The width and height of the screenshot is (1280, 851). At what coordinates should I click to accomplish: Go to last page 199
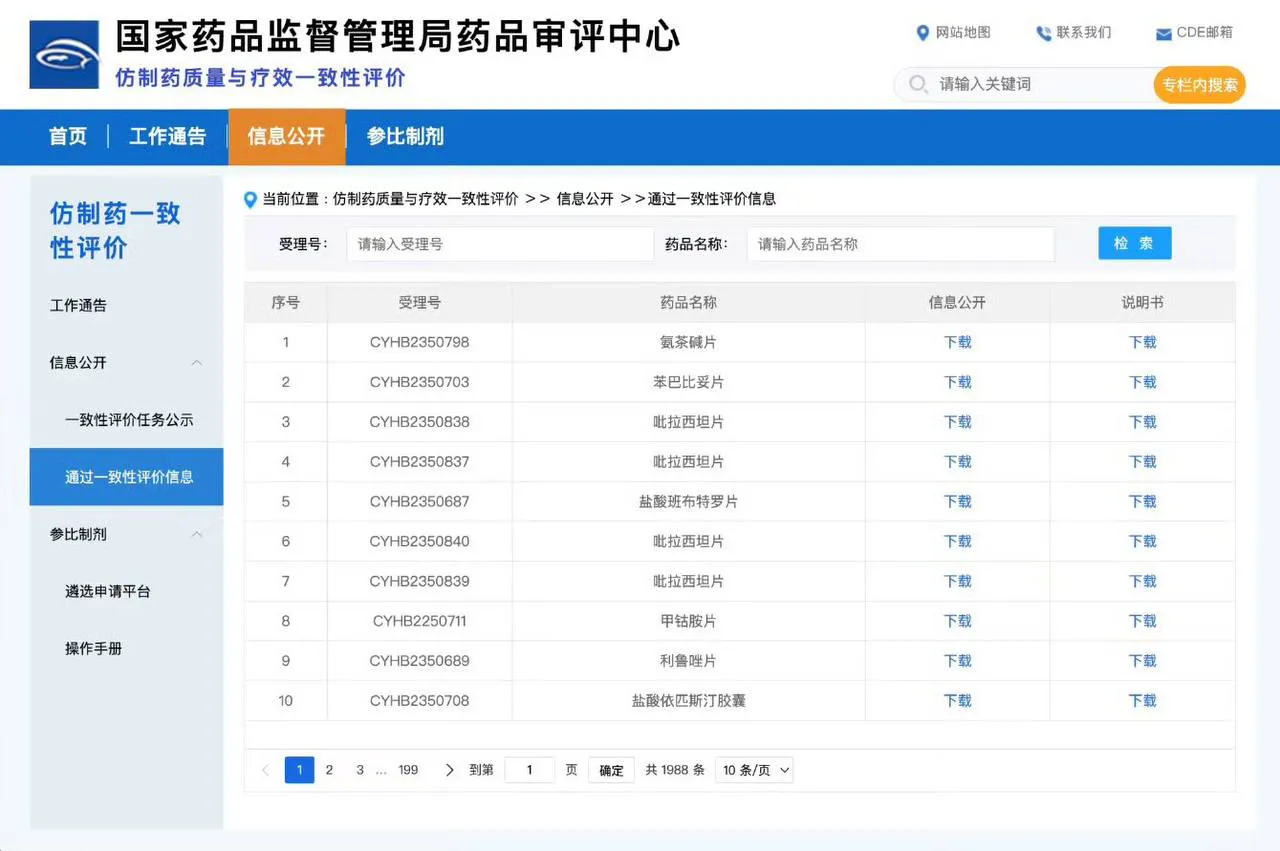[x=408, y=770]
